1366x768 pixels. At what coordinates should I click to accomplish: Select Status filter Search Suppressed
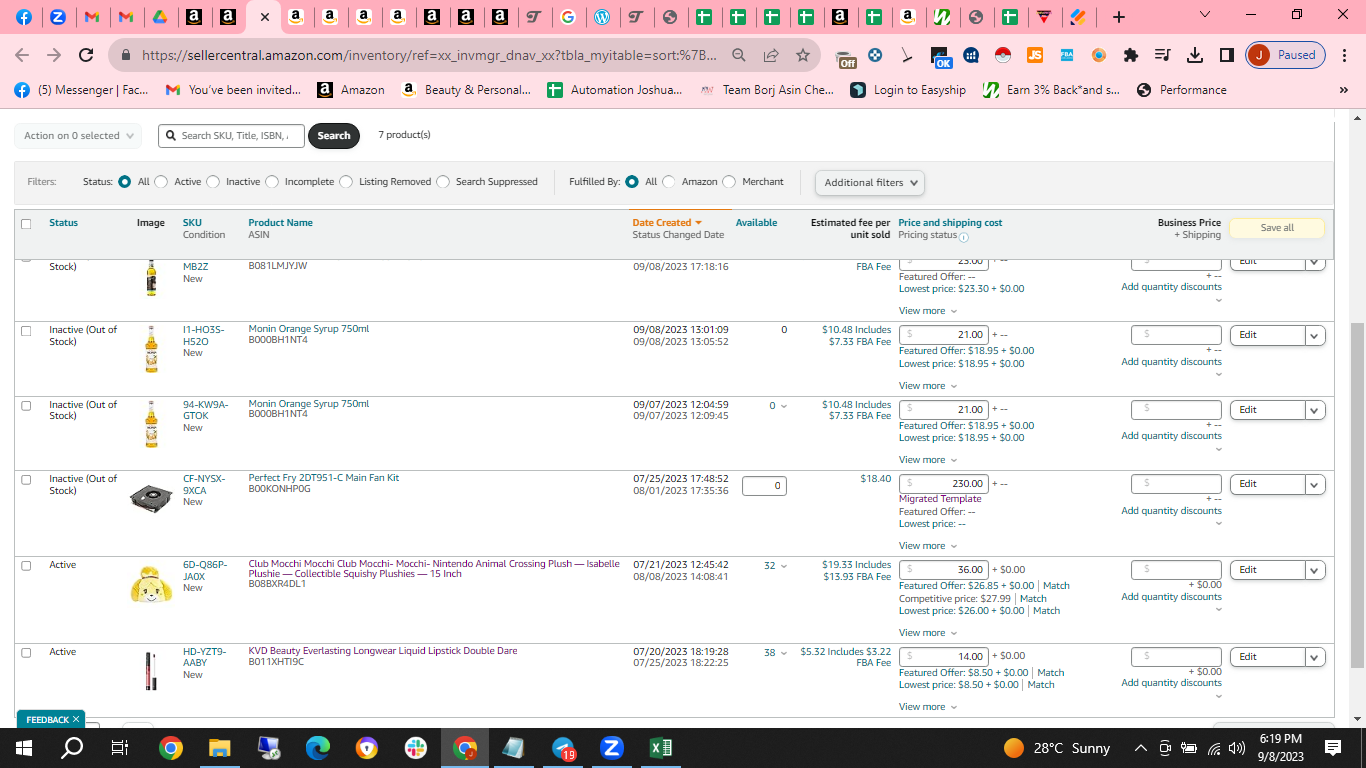pos(443,182)
